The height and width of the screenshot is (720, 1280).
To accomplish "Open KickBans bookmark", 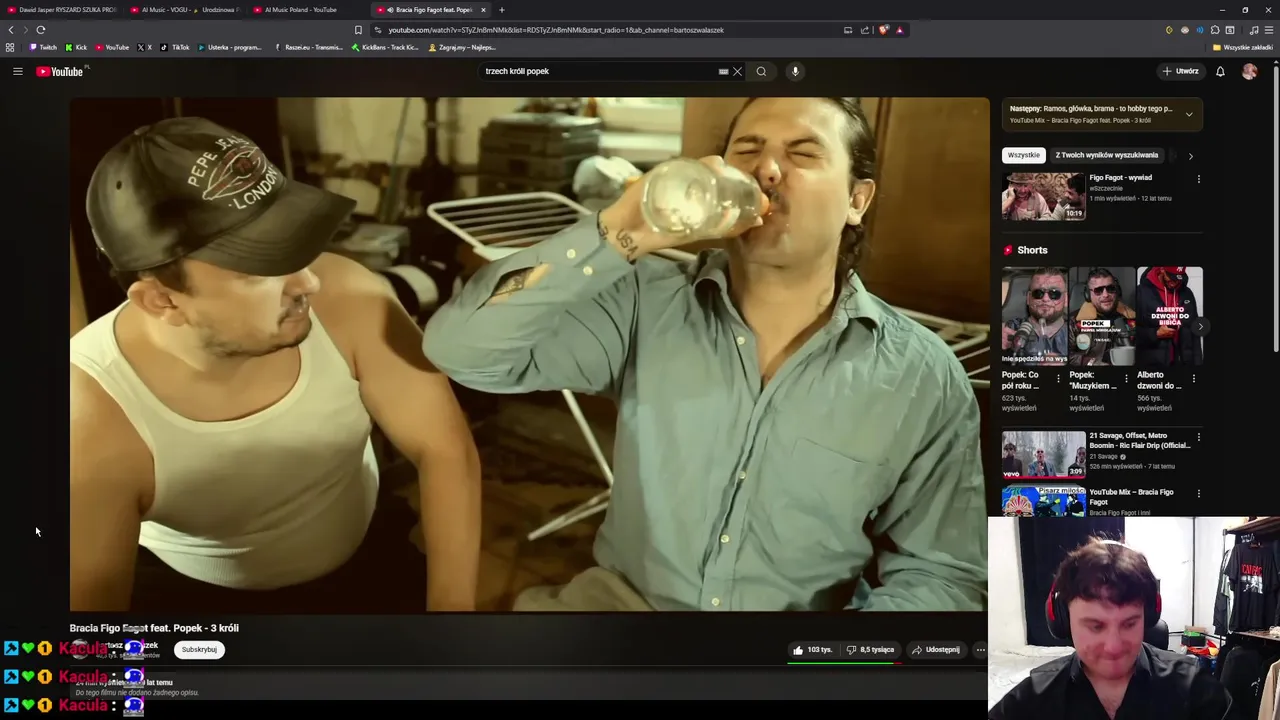I will 385,47.
